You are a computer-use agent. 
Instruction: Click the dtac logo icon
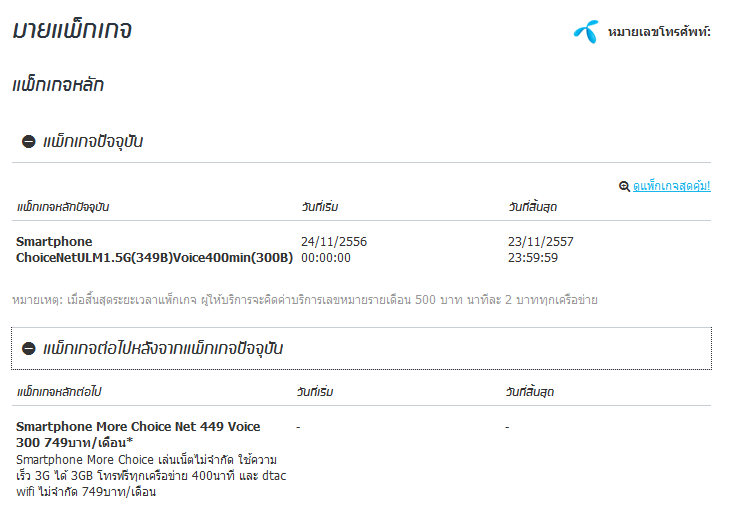tap(586, 32)
